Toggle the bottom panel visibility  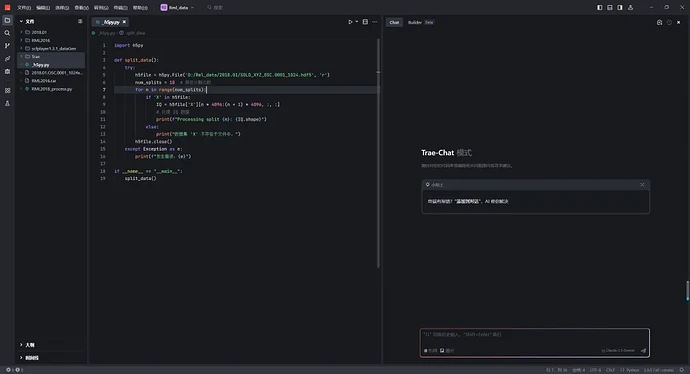609,7
